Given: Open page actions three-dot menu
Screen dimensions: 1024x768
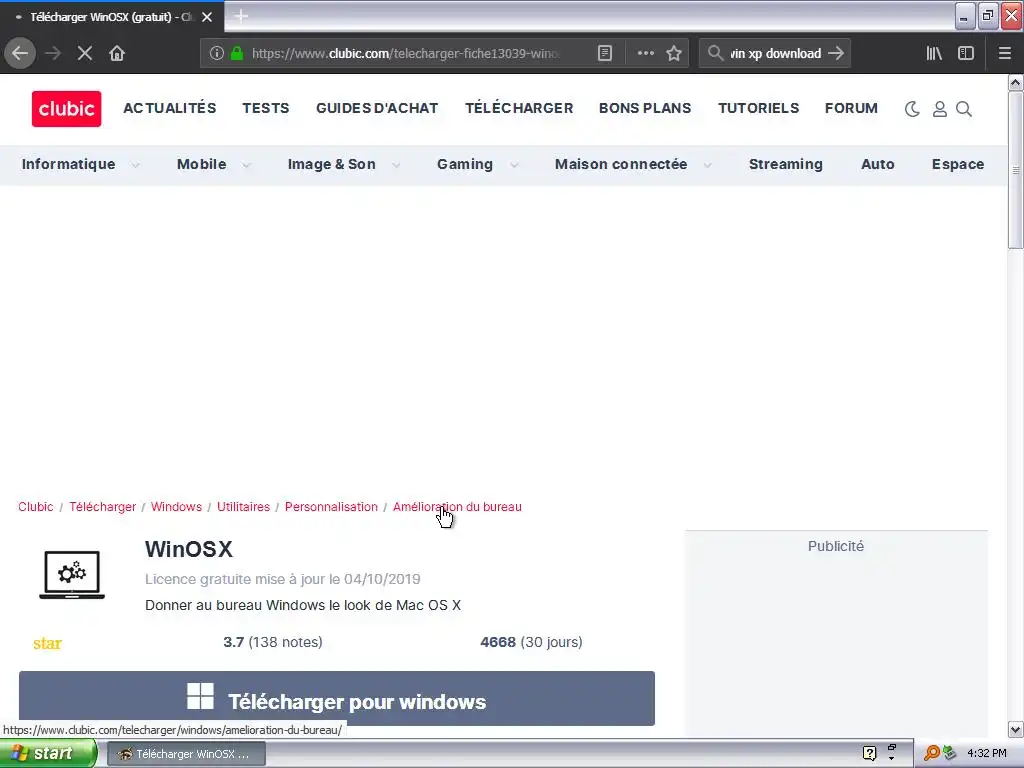Looking at the screenshot, I should [645, 53].
